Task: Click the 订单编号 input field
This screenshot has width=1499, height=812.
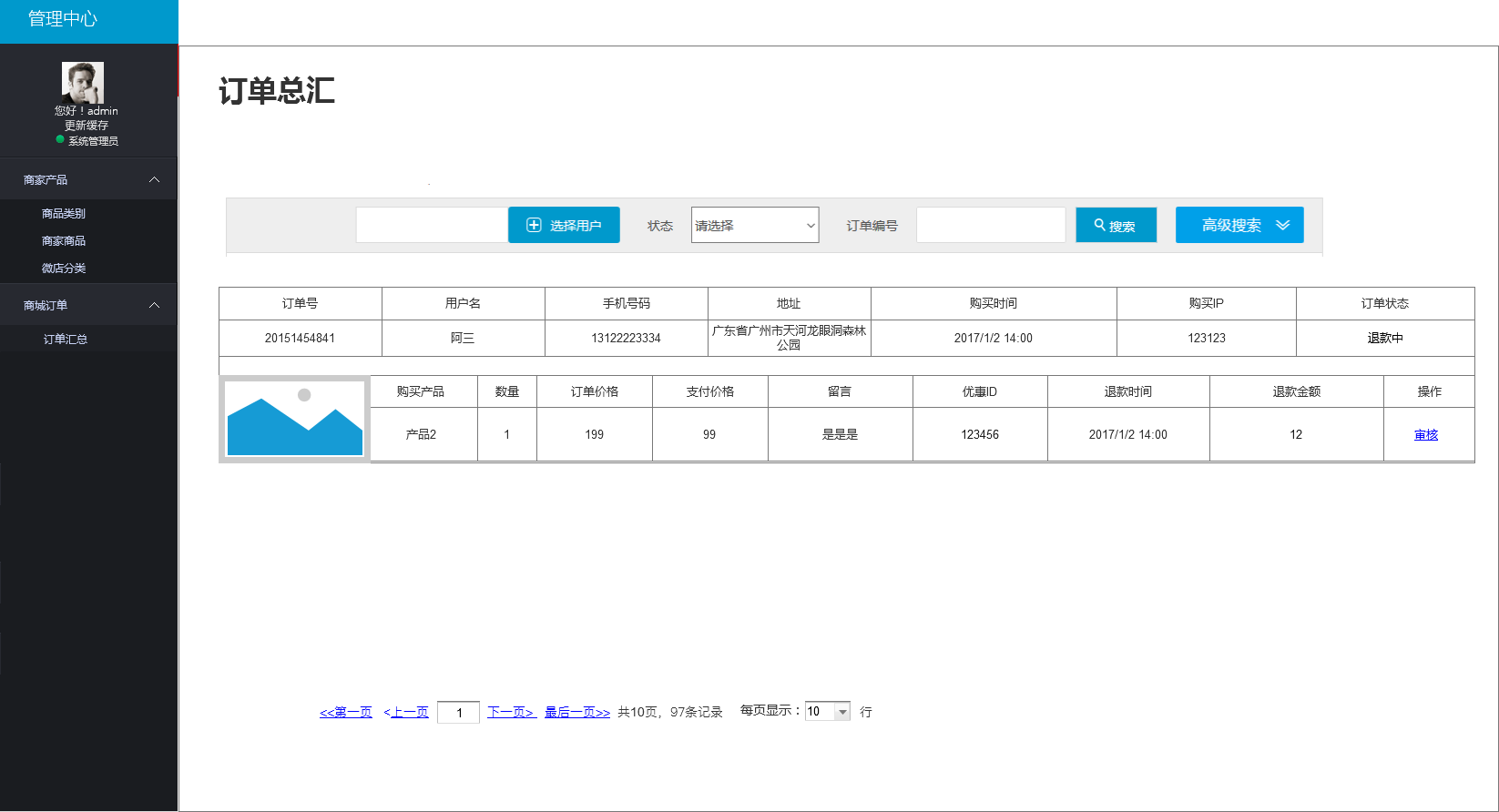Action: point(990,225)
